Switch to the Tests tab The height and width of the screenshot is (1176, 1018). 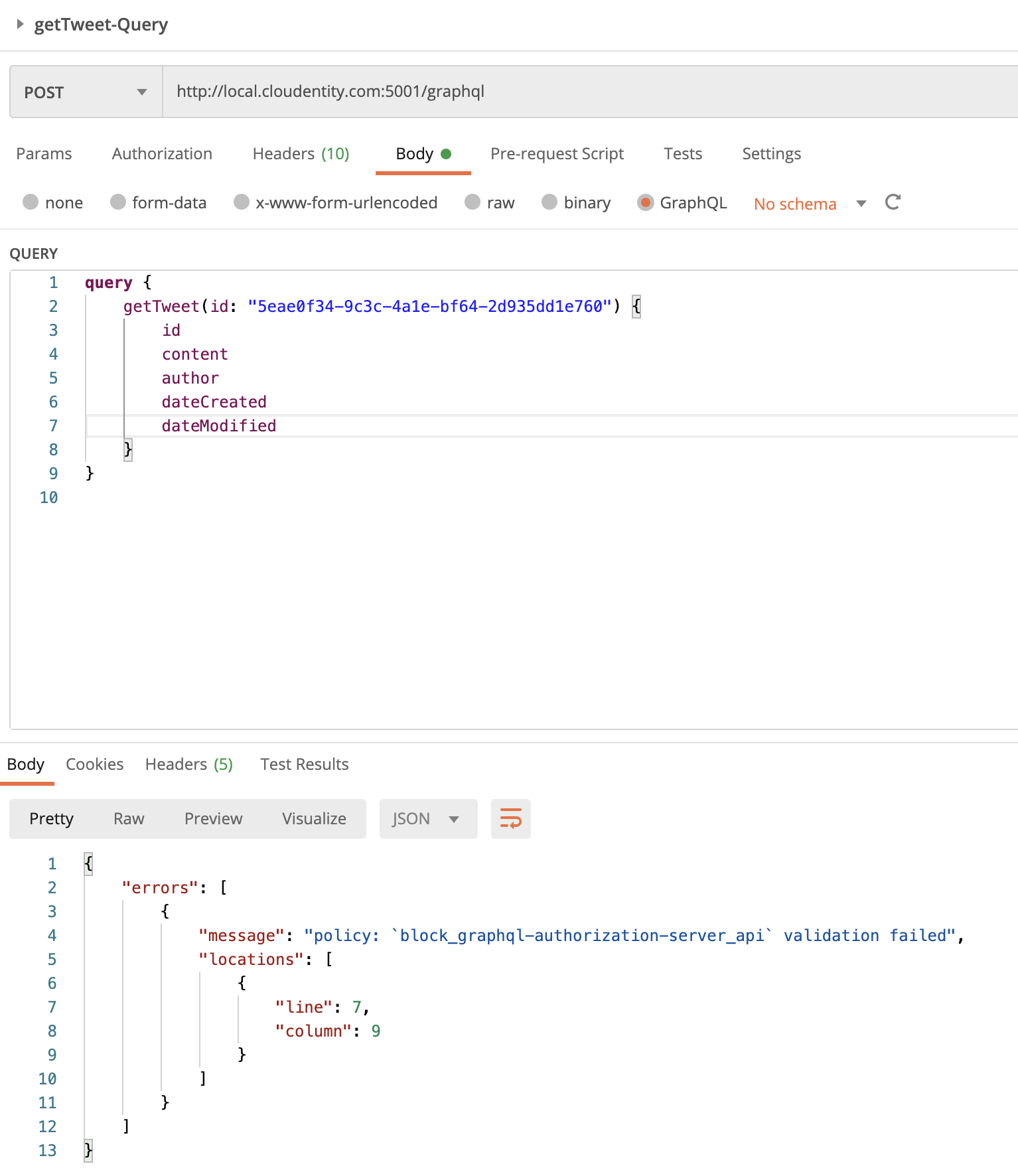pyautogui.click(x=683, y=154)
